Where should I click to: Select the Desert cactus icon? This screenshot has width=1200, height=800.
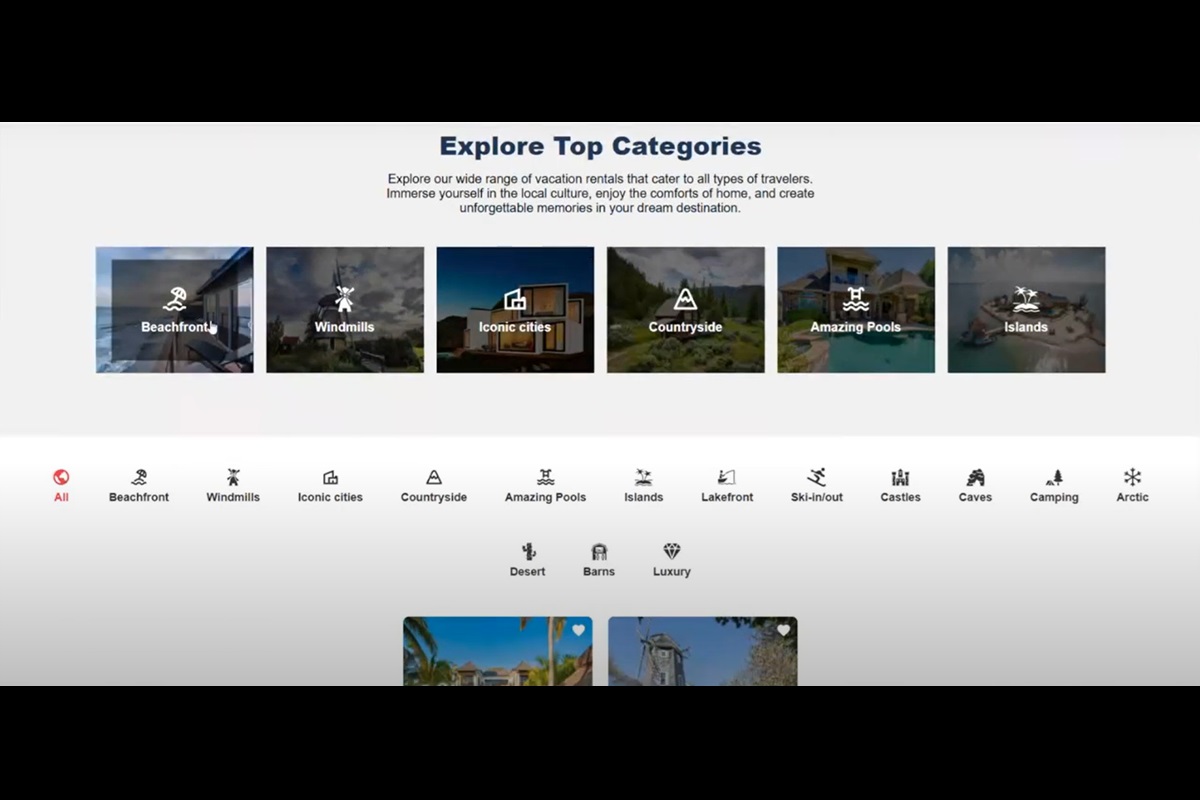pyautogui.click(x=528, y=551)
